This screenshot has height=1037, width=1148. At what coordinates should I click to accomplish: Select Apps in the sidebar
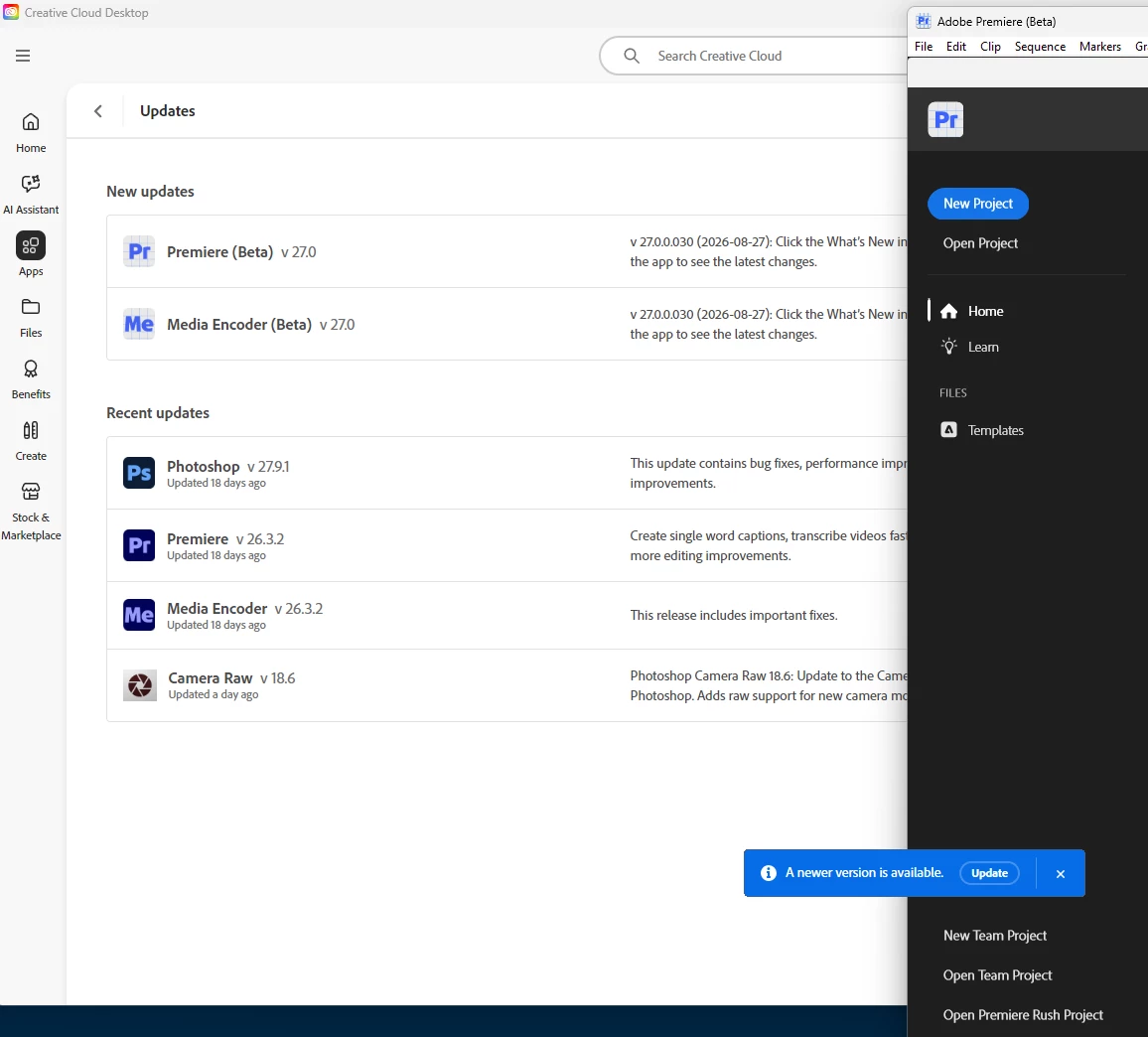31,255
